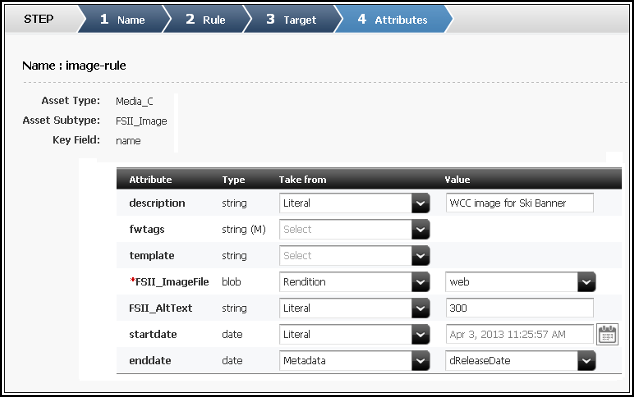Click the 'Attribute' column header
Viewport: 634px width, 397px height.
(150, 179)
